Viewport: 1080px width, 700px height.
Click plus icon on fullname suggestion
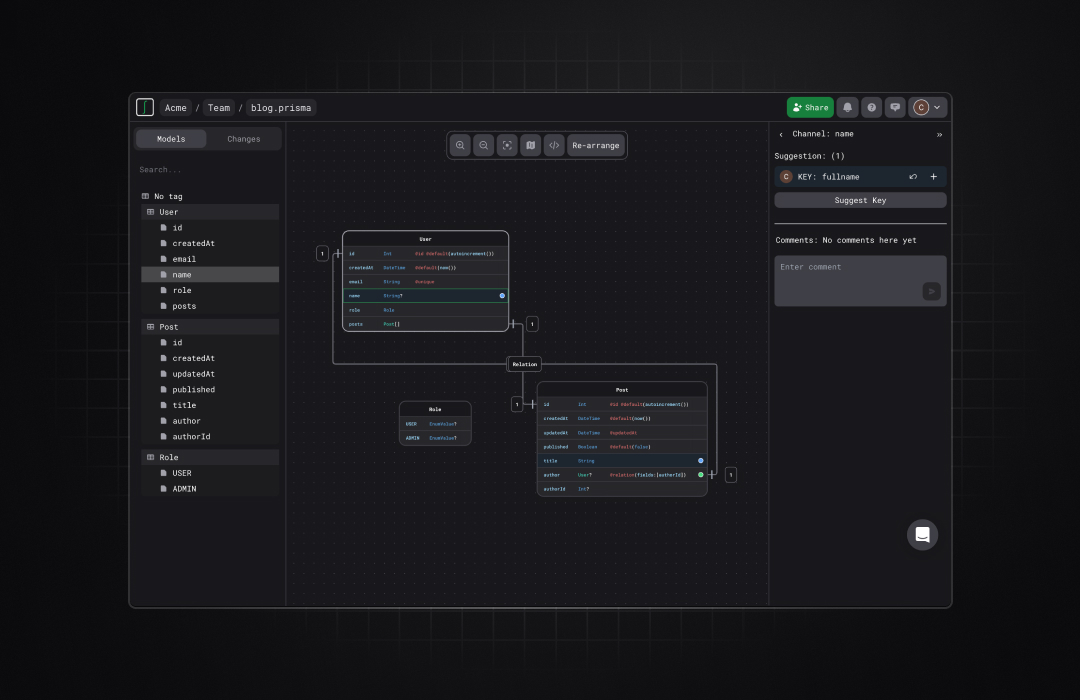pos(934,177)
